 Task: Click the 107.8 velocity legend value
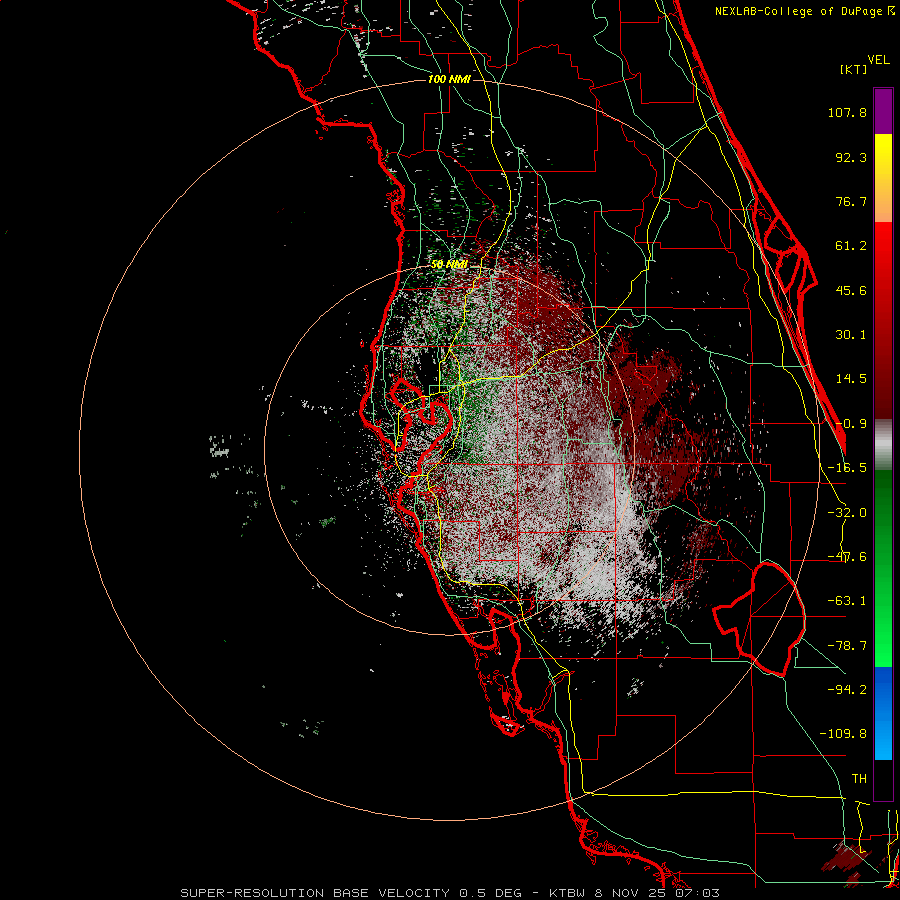point(847,112)
